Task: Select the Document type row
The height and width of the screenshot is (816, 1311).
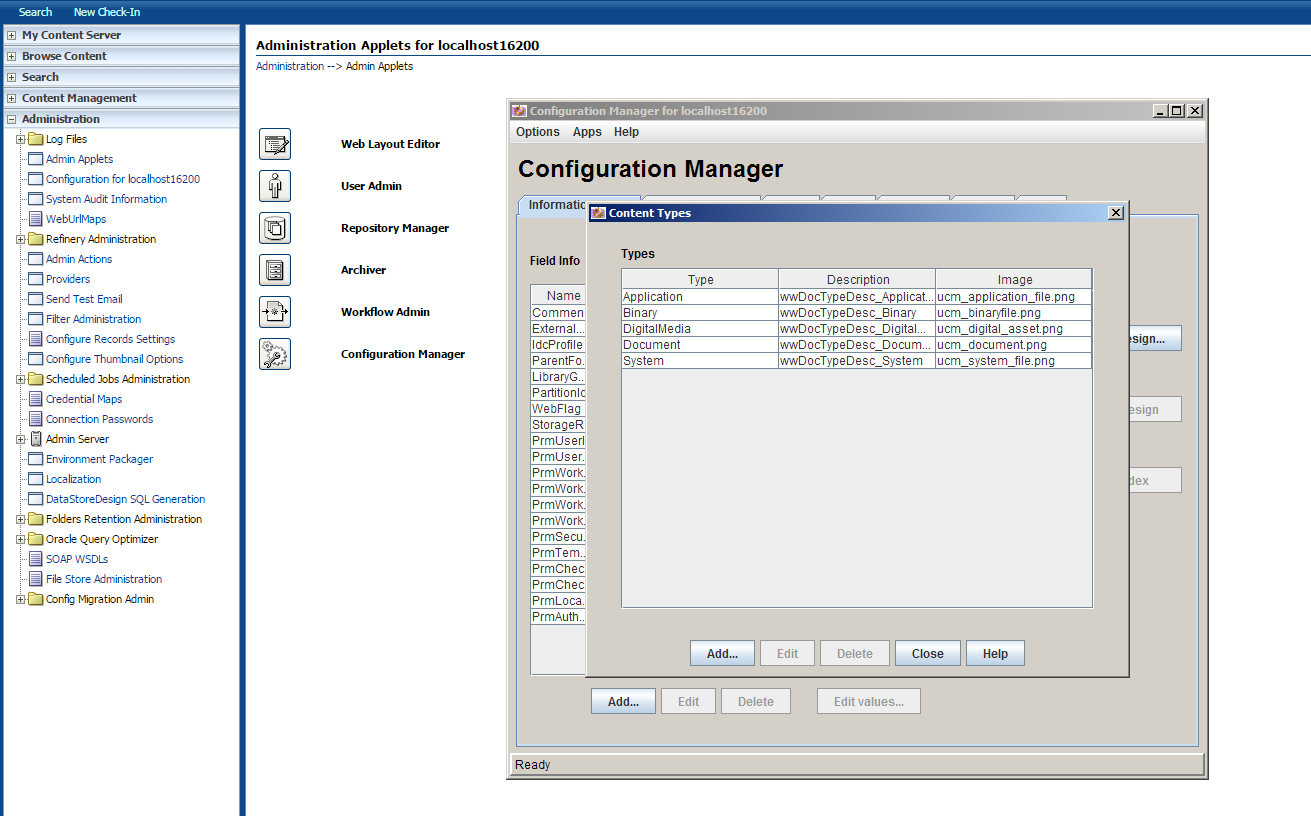Action: [x=856, y=345]
